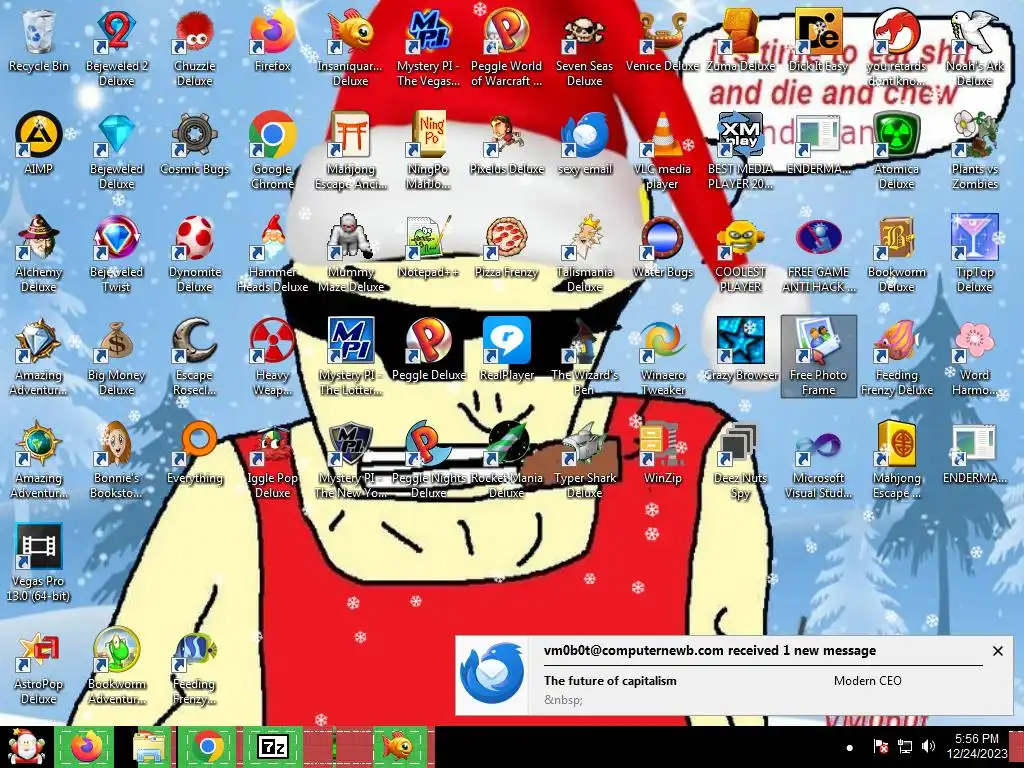
Task: Switch to Chrome on the taskbar
Action: [x=208, y=747]
